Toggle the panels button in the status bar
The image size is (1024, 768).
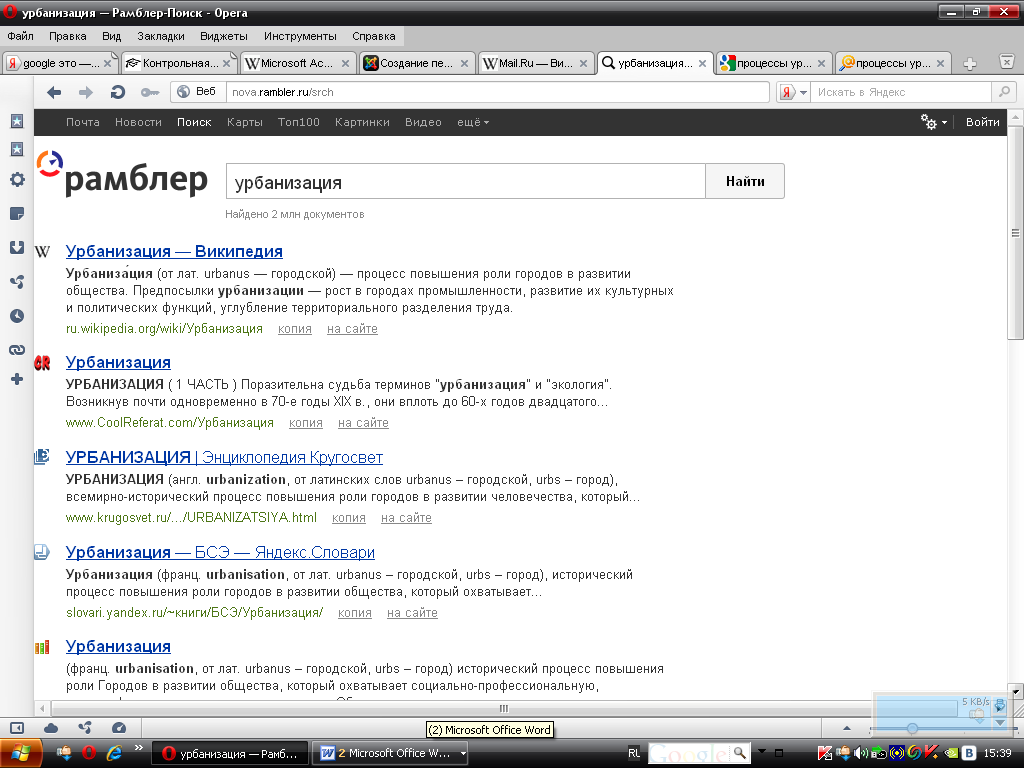[x=17, y=728]
